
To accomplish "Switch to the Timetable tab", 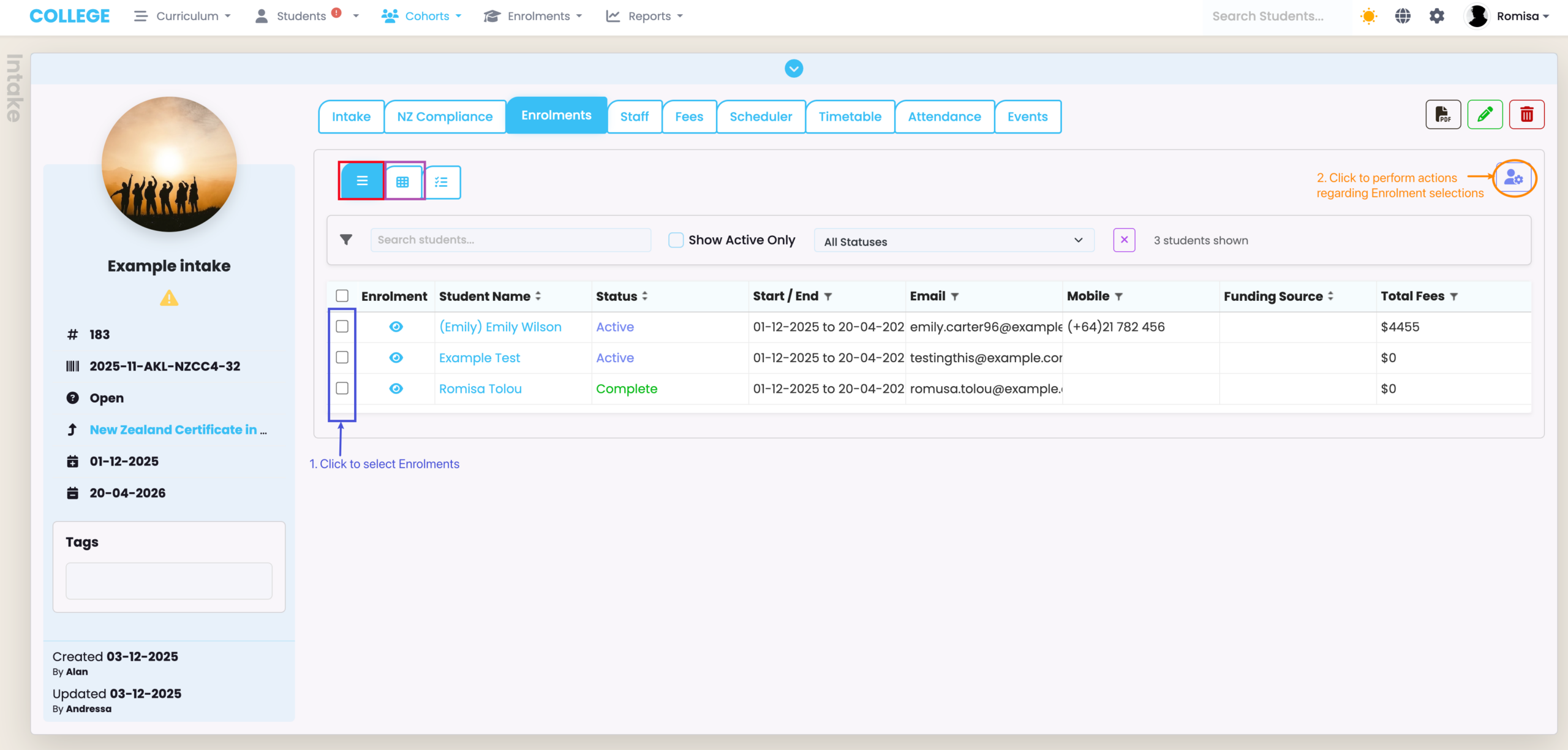I will click(x=850, y=116).
